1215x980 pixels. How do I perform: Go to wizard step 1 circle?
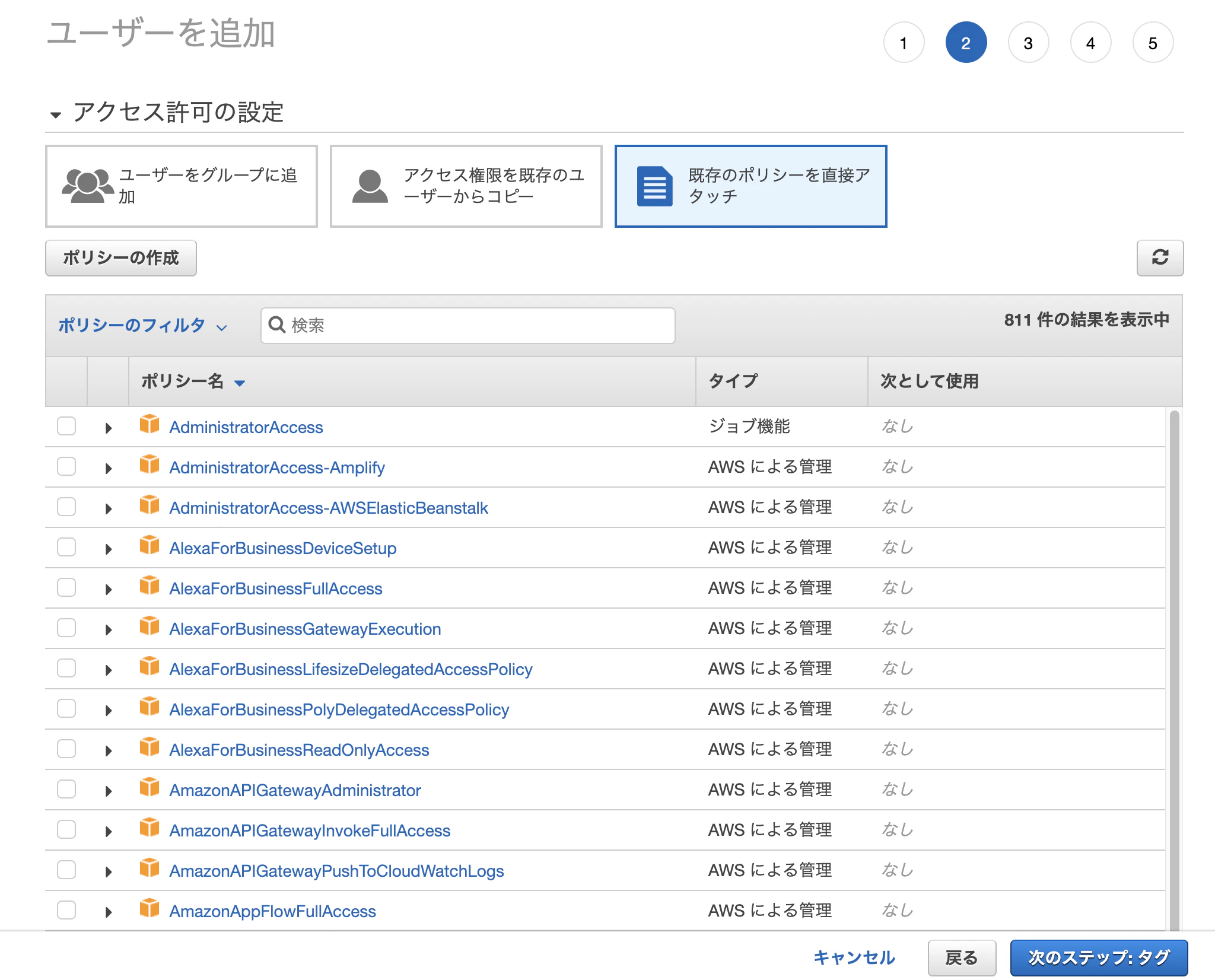click(x=904, y=43)
